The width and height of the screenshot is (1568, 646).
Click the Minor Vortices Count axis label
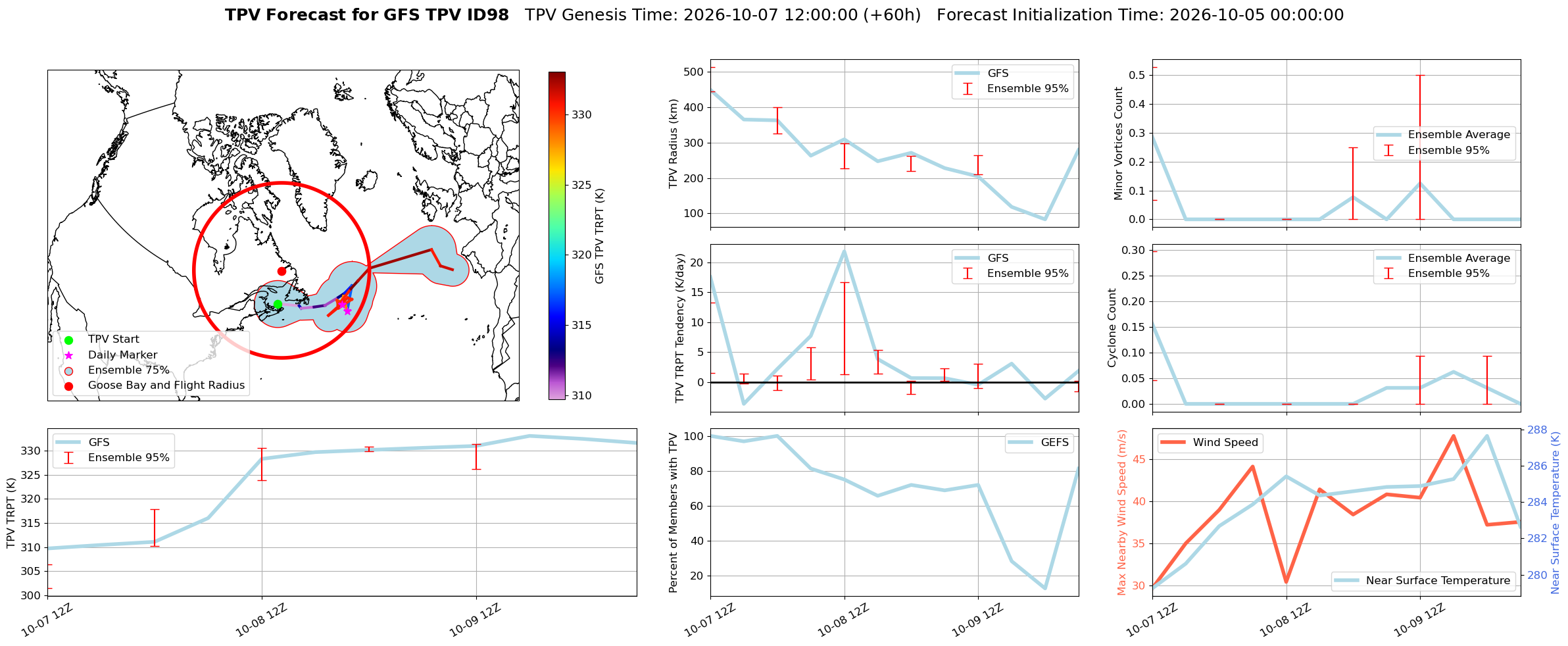click(x=1118, y=143)
